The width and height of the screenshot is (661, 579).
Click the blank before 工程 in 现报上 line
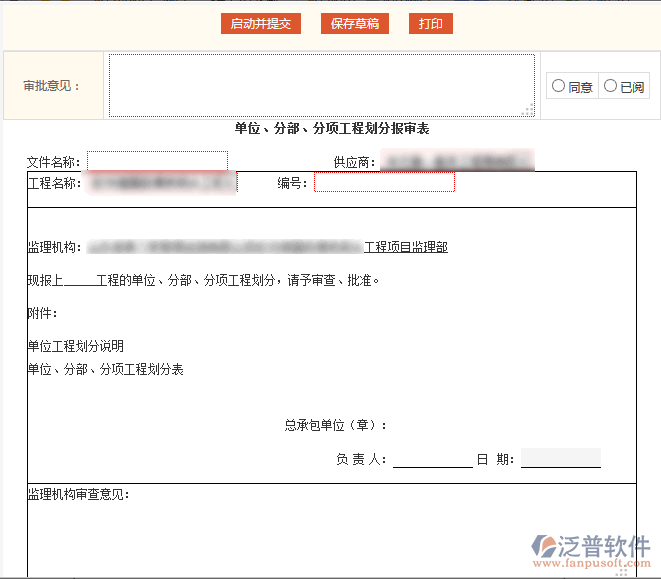[78, 281]
